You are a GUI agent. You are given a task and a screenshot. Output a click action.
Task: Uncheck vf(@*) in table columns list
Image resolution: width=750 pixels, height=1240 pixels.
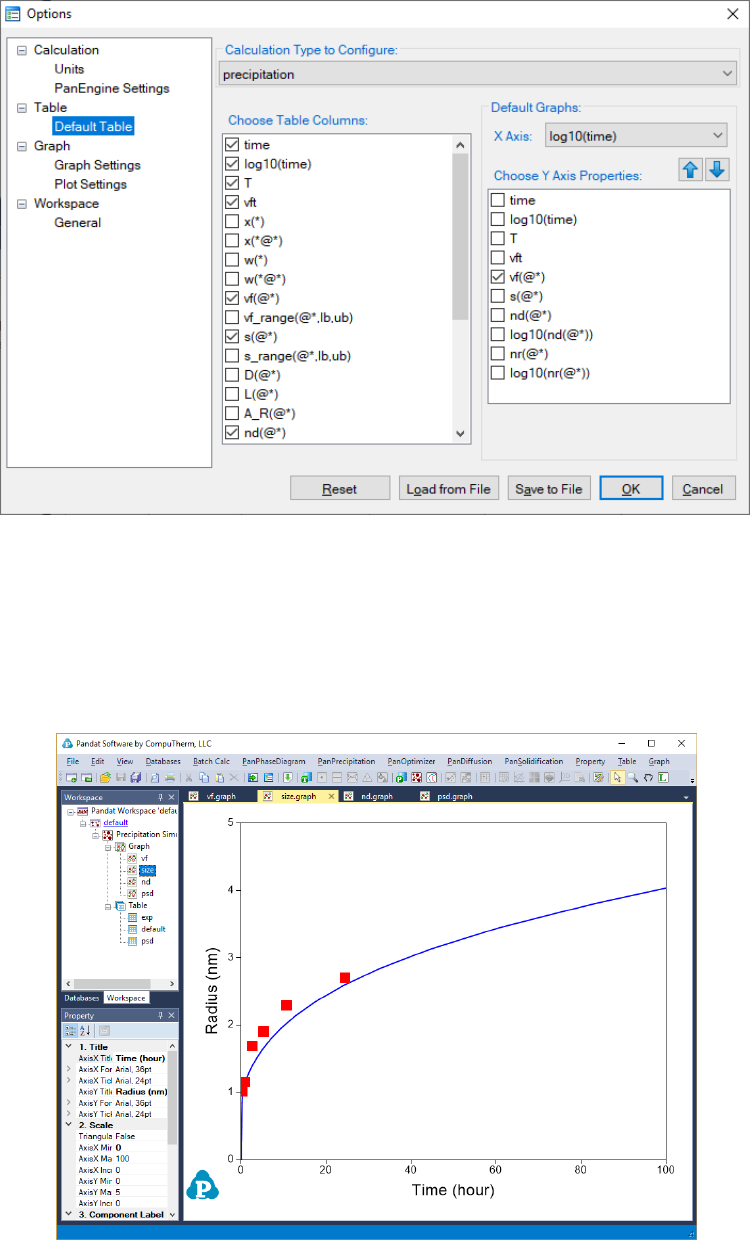(x=232, y=298)
